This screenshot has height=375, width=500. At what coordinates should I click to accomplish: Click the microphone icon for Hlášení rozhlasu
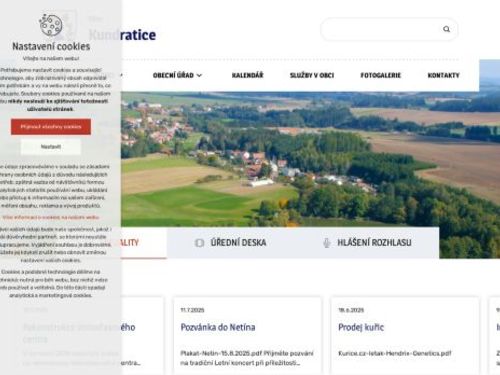pyautogui.click(x=327, y=243)
